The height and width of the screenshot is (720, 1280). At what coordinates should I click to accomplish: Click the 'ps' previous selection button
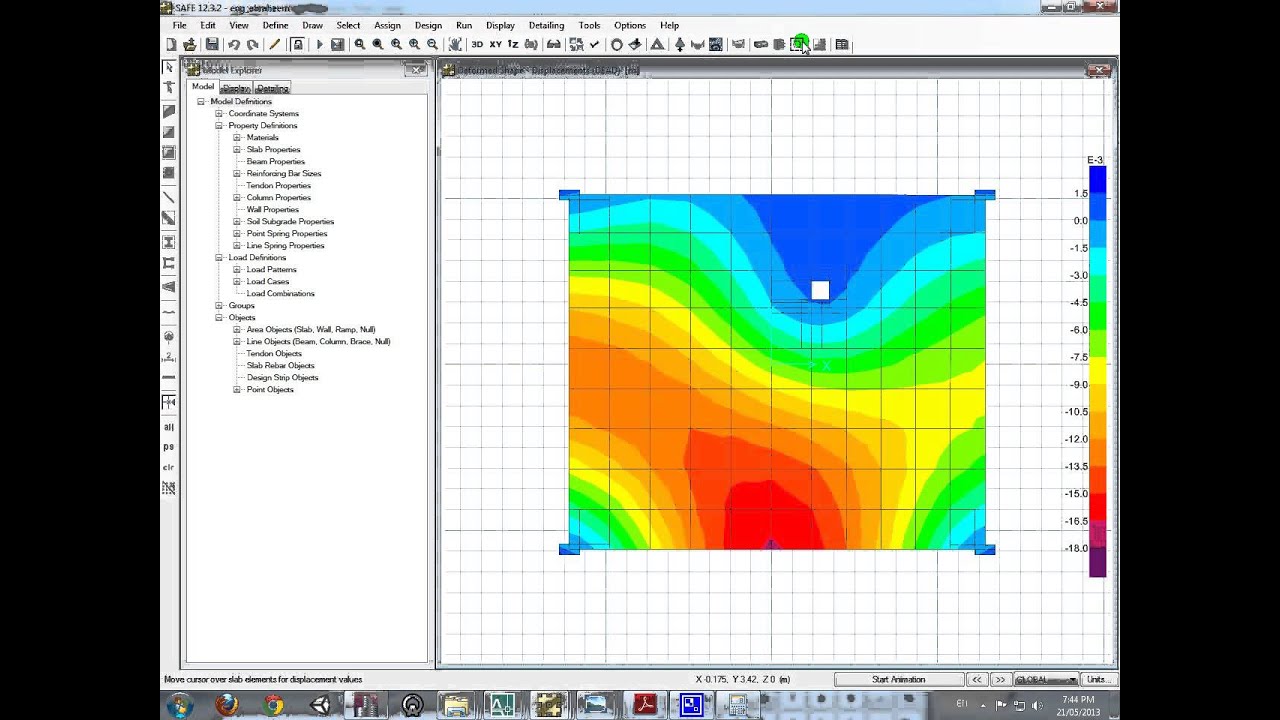tap(169, 447)
